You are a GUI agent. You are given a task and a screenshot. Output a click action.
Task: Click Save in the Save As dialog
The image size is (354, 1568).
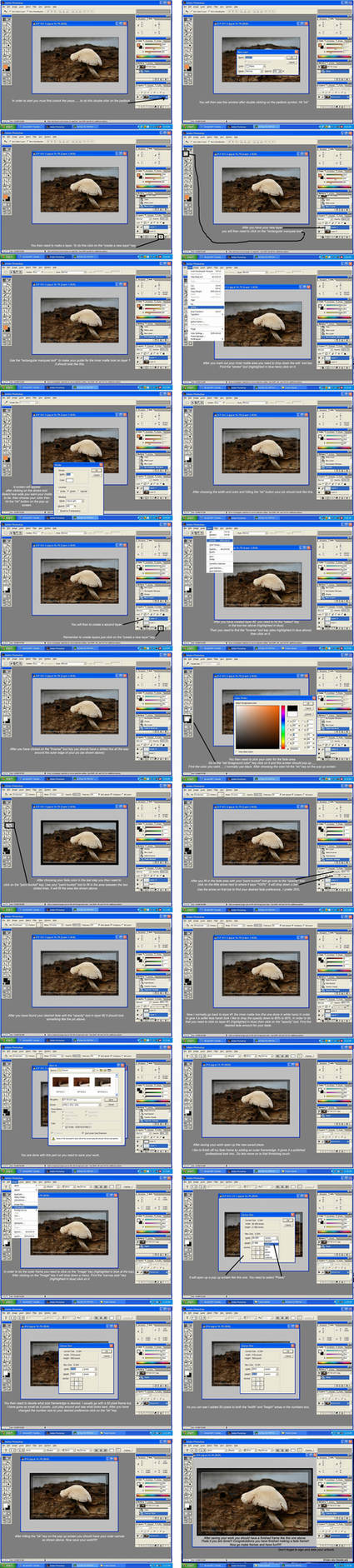point(110,1099)
